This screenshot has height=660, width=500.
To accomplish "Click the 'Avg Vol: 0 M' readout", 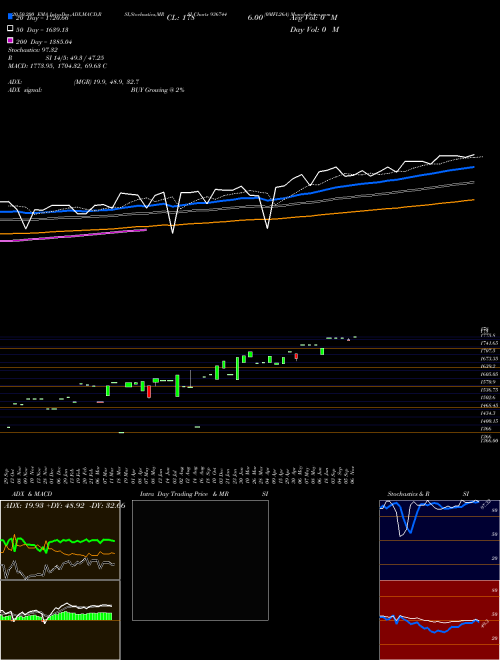I will (x=314, y=18).
